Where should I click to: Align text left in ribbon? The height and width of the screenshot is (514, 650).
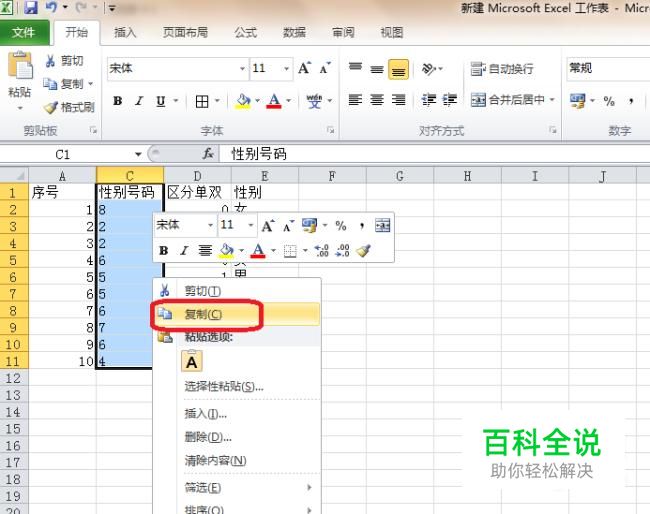point(355,100)
